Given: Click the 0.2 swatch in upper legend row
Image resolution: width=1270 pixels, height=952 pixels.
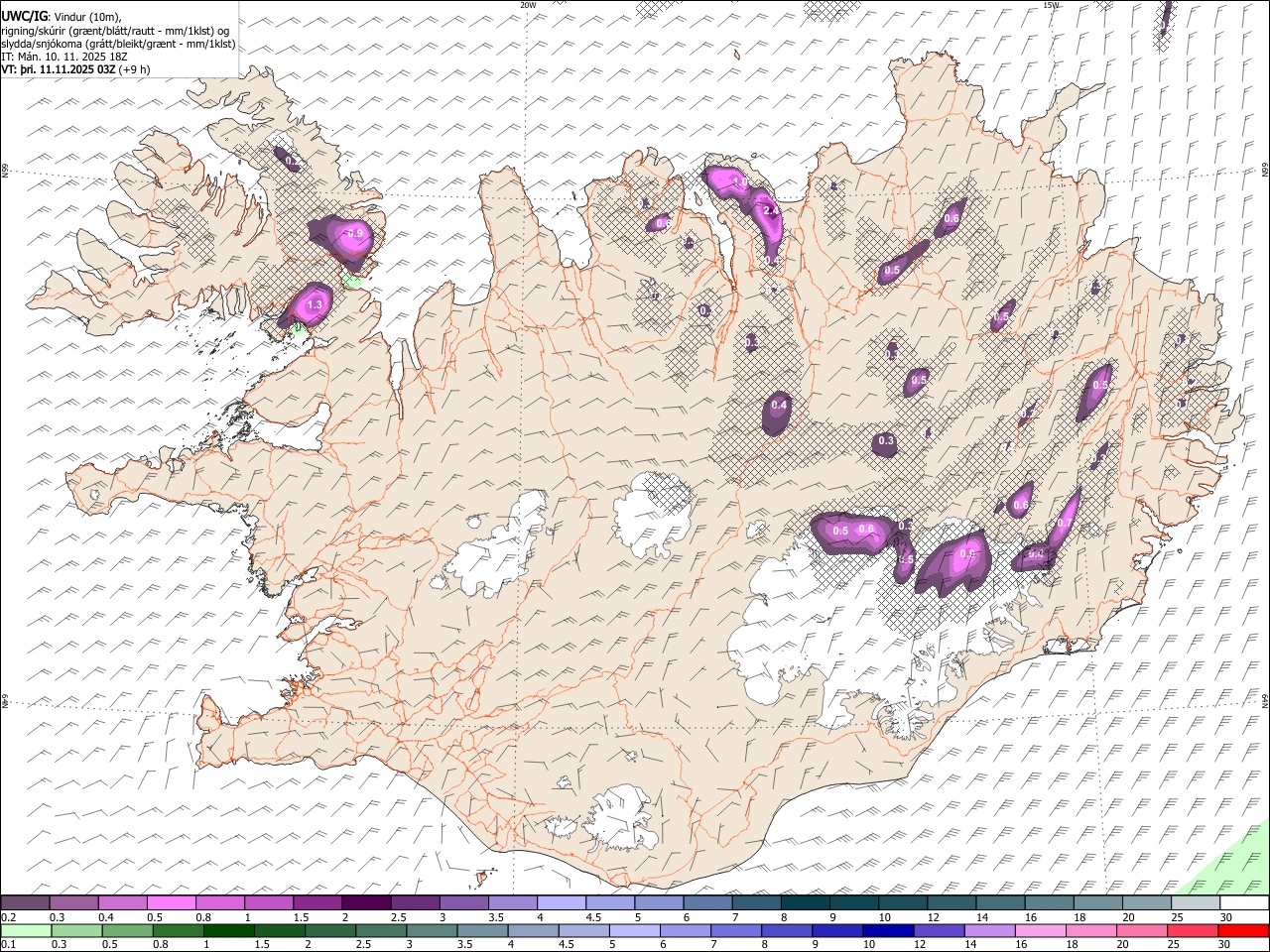Looking at the screenshot, I should [x=25, y=902].
